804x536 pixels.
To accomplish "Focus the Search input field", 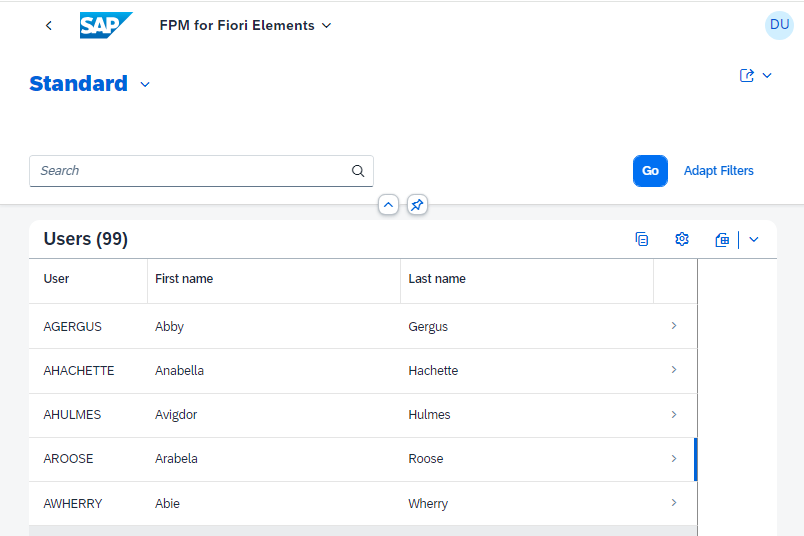I will [x=190, y=171].
